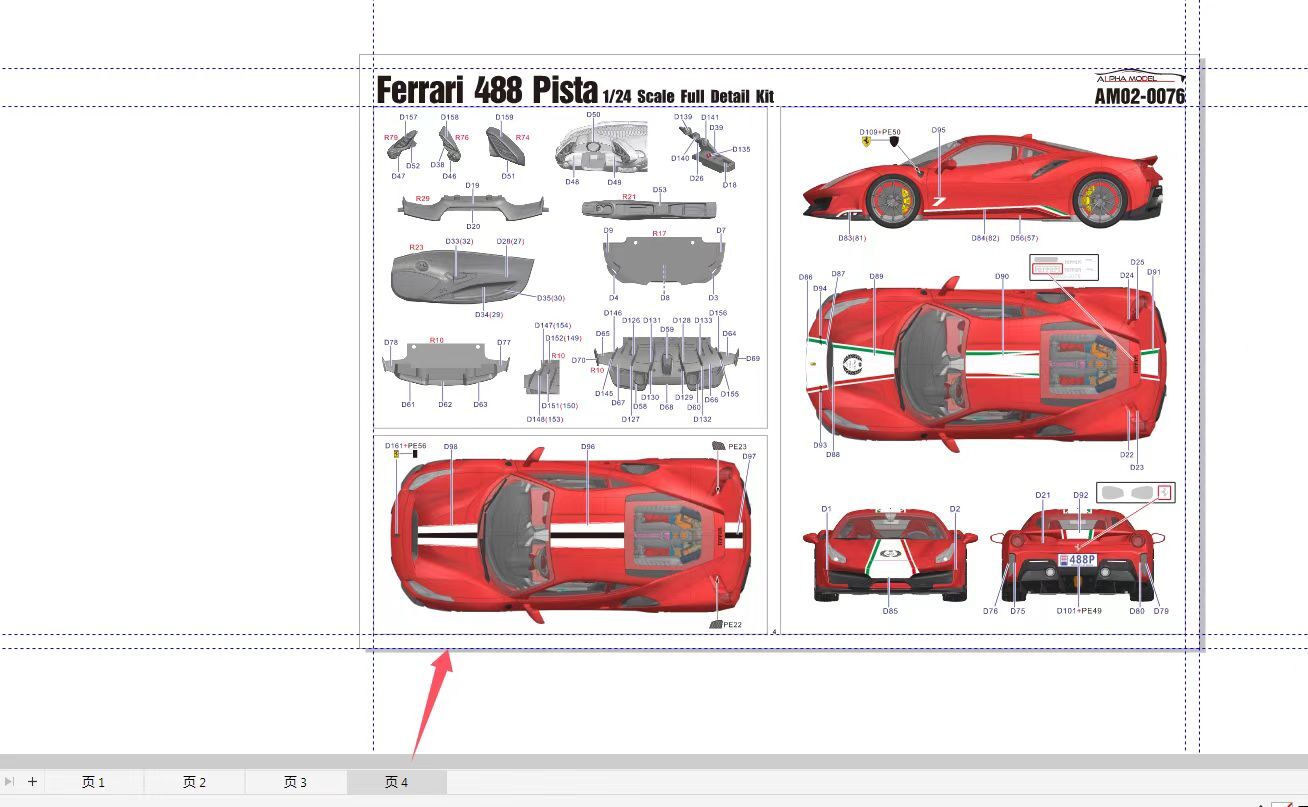The image size is (1308, 807).
Task: Click the red 'R17' paint label
Action: pos(659,233)
